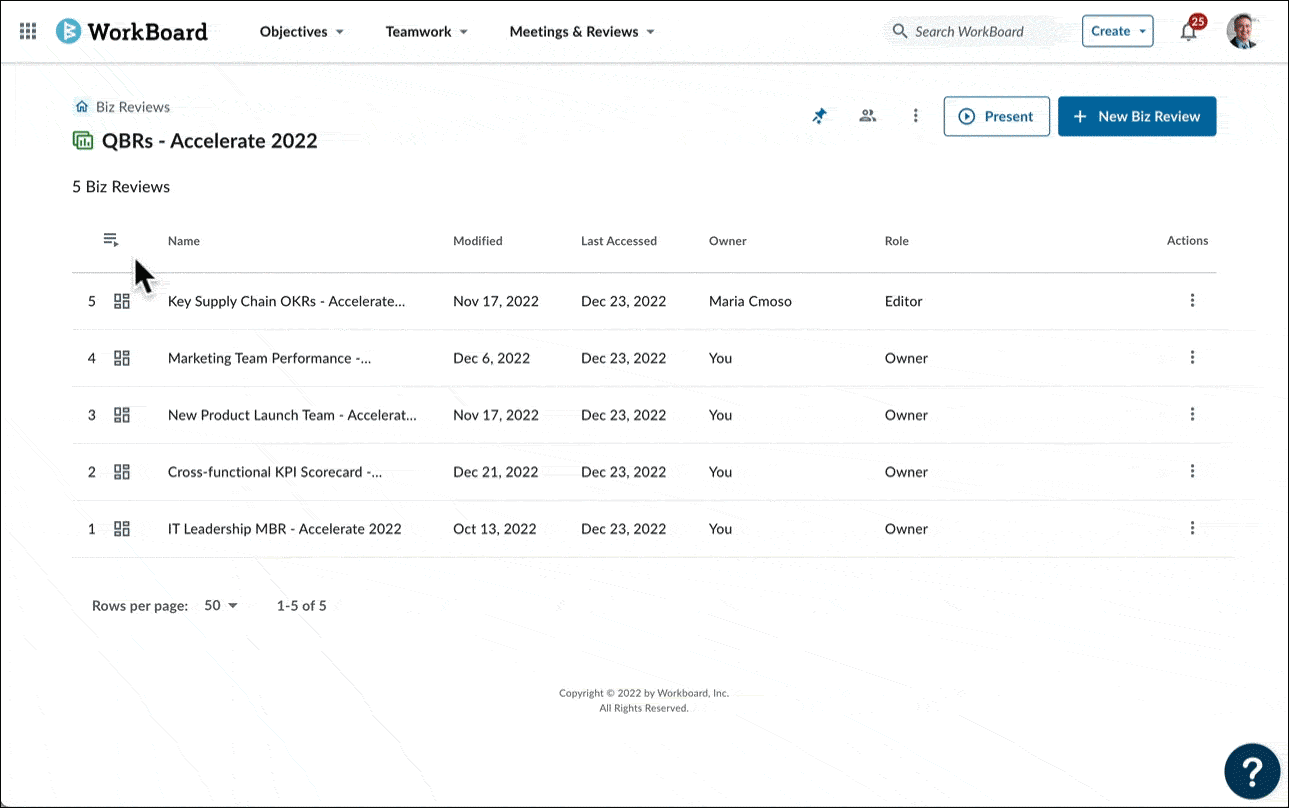1289x808 pixels.
Task: Open the apps grid launcher icon
Action: [x=28, y=31]
